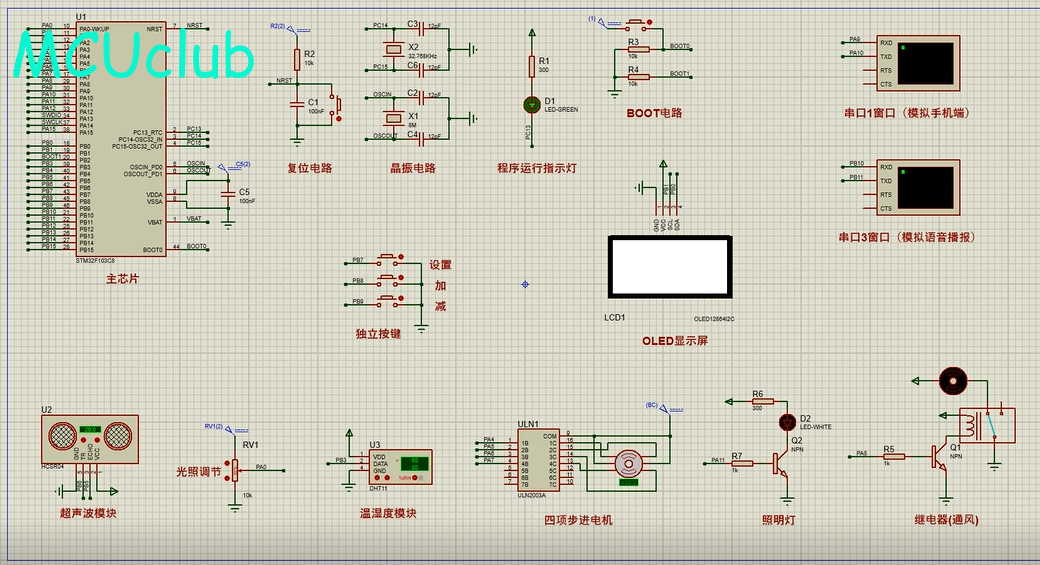Select the DHT11 humidity sensor U3
The image size is (1040, 565).
pyautogui.click(x=400, y=468)
